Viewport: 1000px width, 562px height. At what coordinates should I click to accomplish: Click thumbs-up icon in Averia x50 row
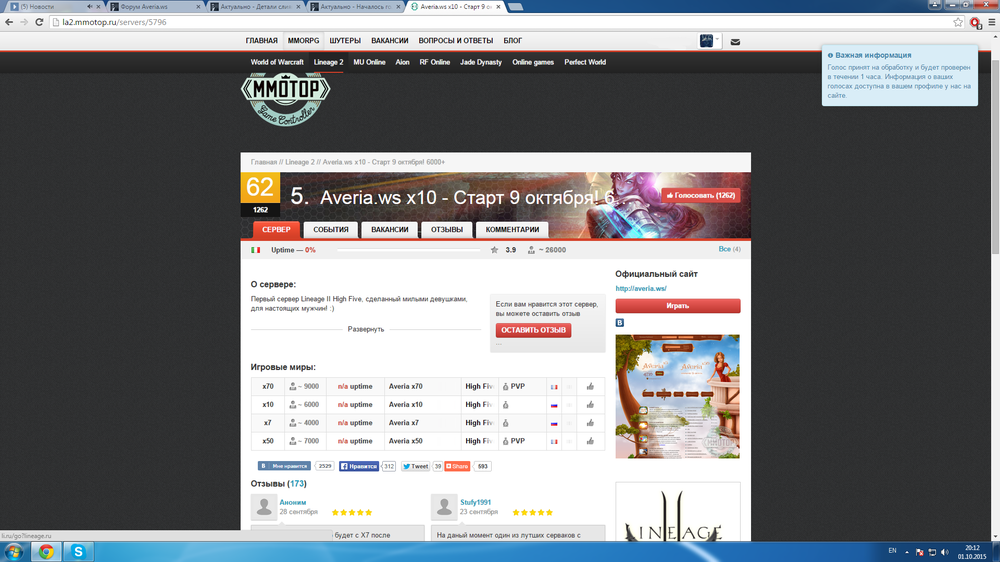(x=591, y=441)
